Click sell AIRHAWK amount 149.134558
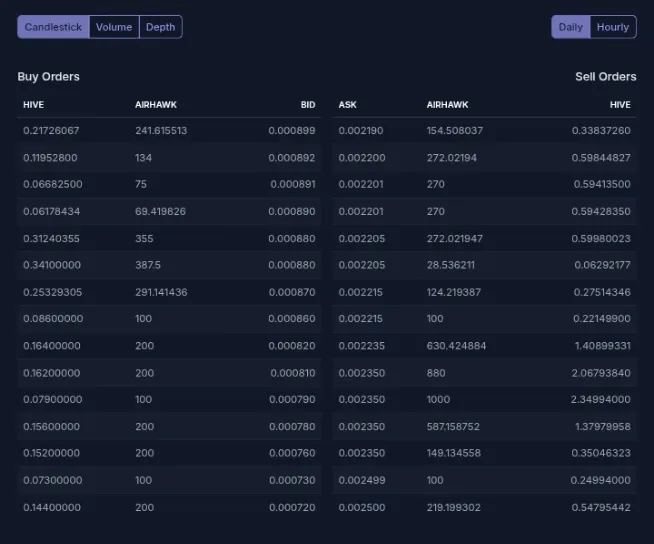Screen dimensions: 654x544 454,453
